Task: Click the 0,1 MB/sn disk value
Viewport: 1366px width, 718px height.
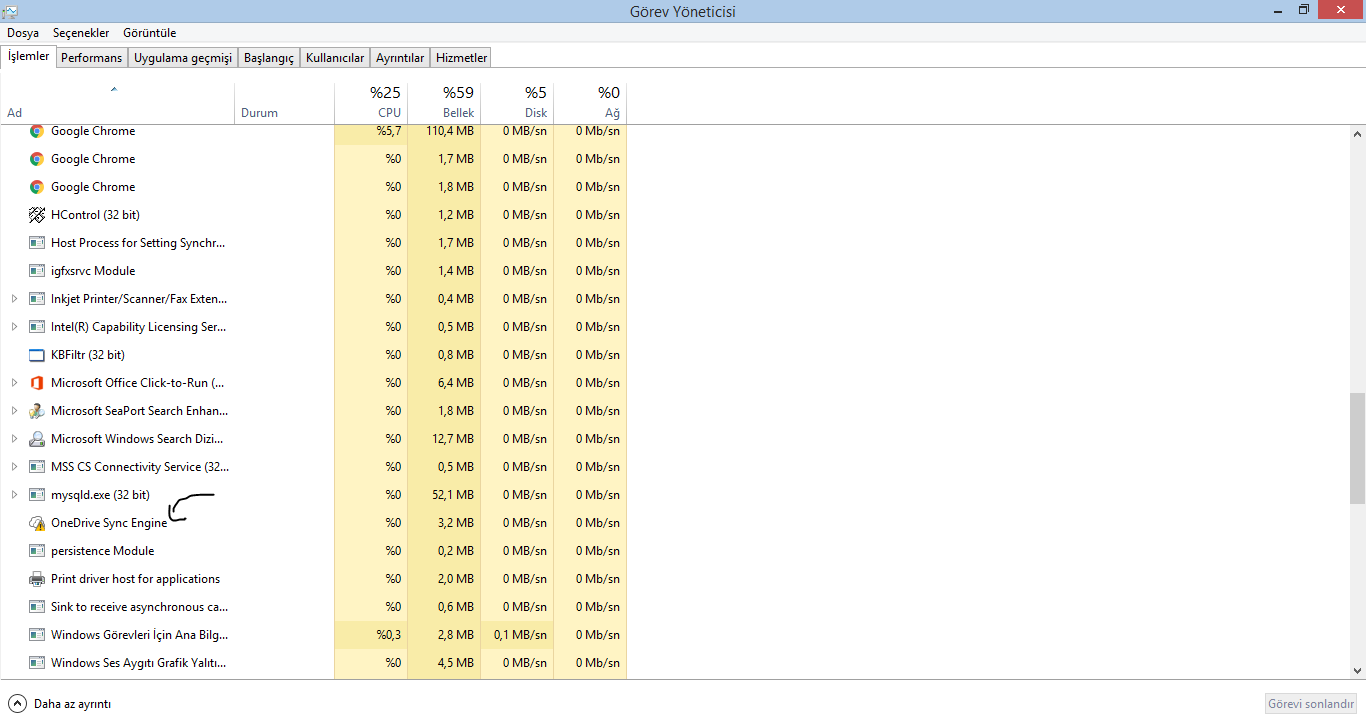Action: pos(520,635)
